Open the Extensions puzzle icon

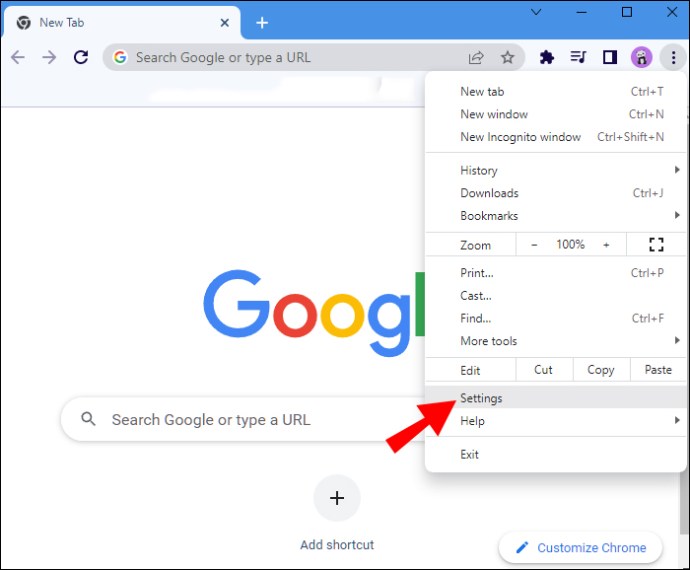coord(547,57)
